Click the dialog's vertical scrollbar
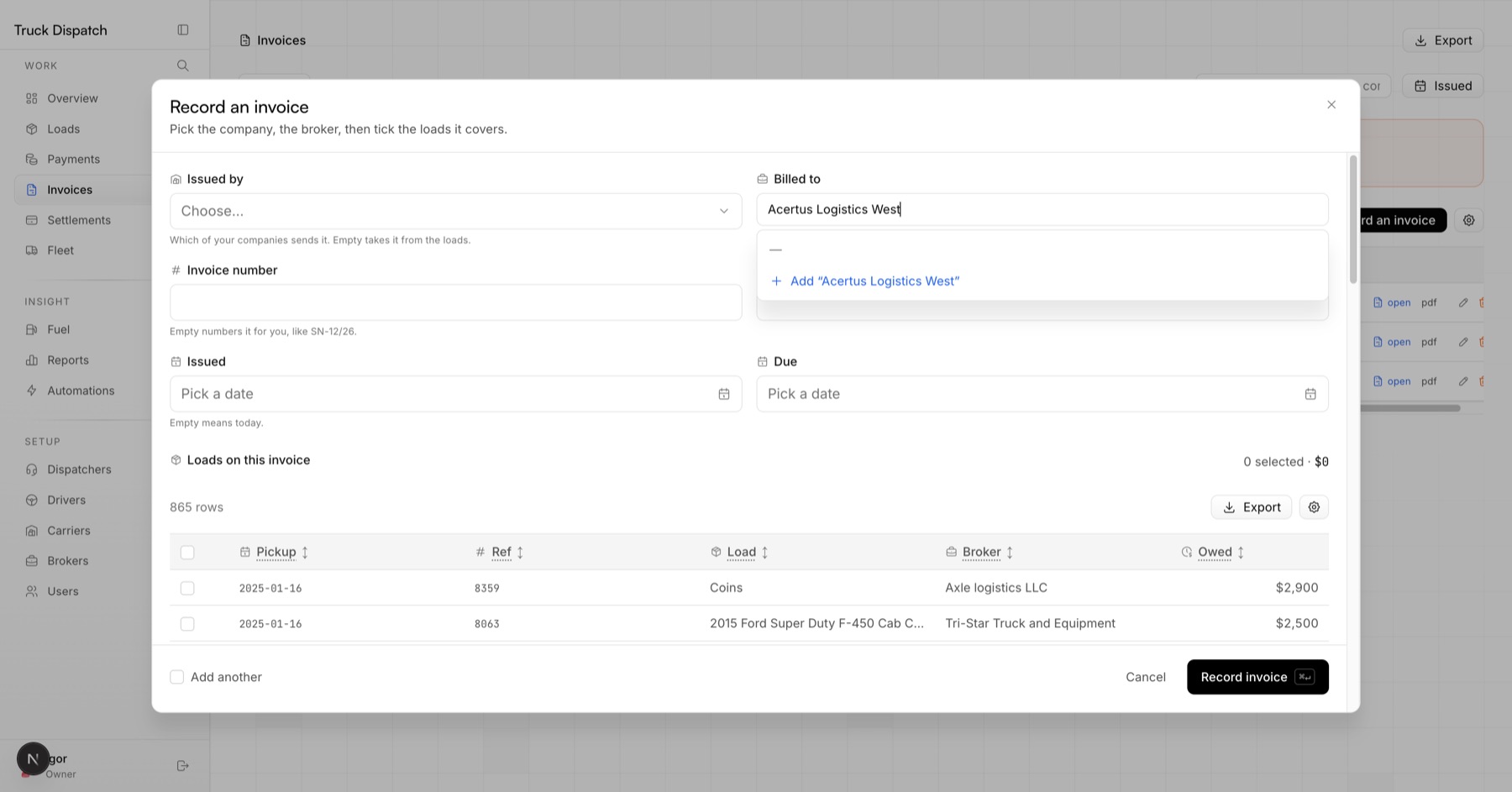Screen dimensions: 1512x792 click(1353, 220)
